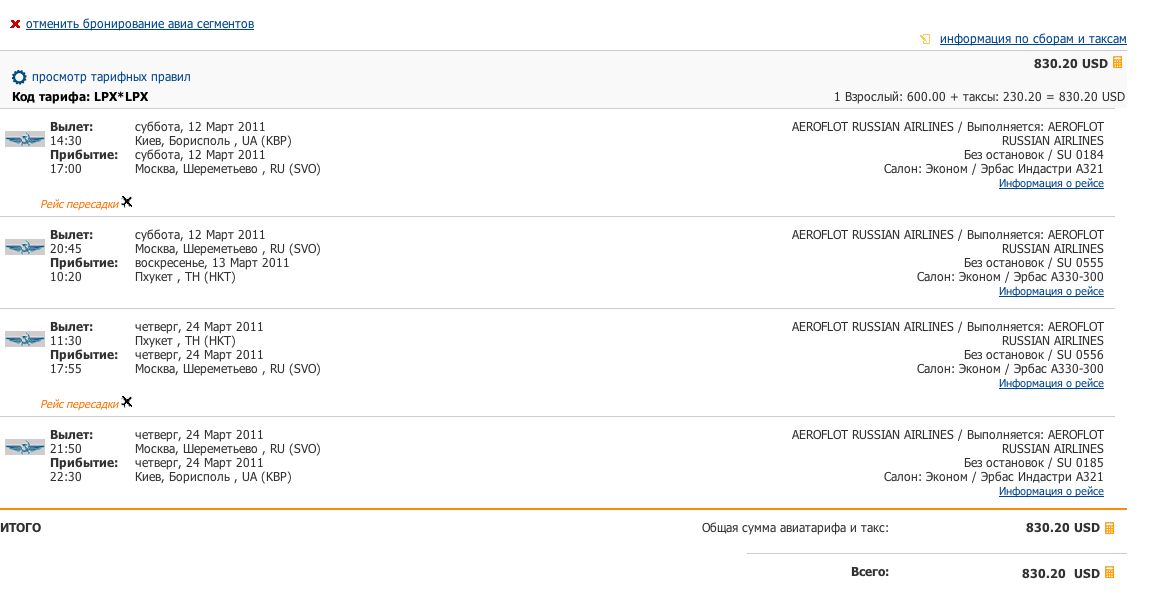Viewport: 1156px width, 610px height.
Task: Open 'просмотр тарифных правил' link
Action: [x=111, y=77]
